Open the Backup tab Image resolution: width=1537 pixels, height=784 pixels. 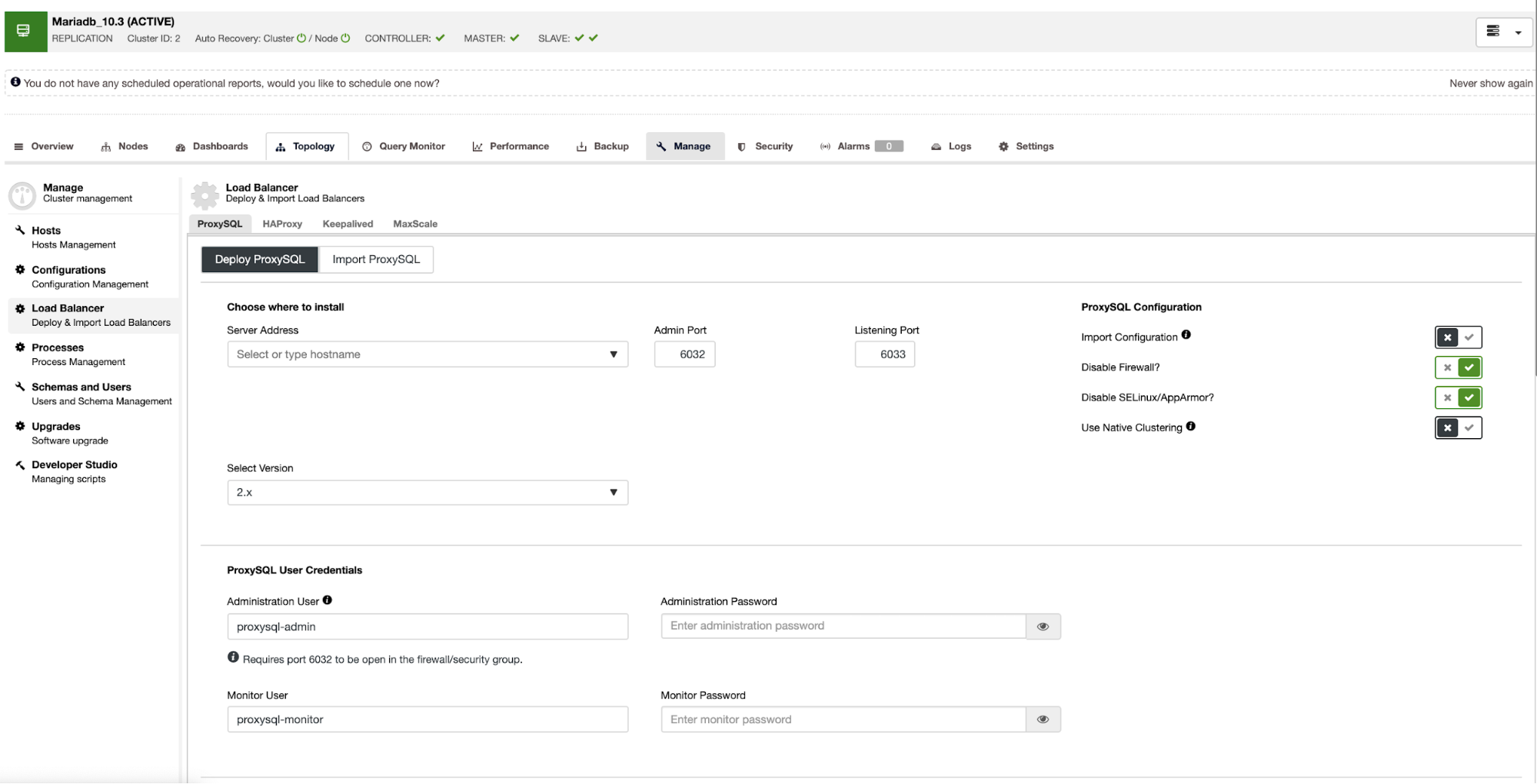[x=603, y=146]
